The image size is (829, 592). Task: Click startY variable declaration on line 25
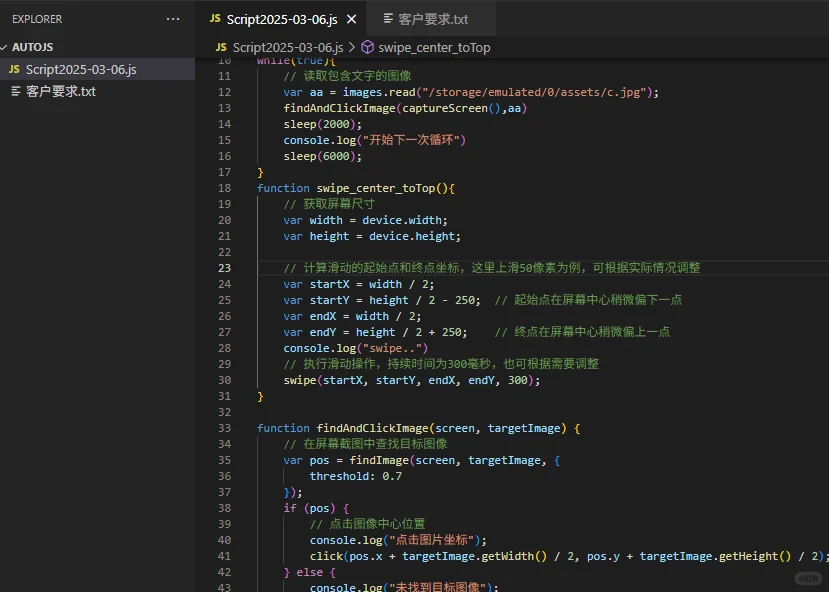(x=382, y=300)
